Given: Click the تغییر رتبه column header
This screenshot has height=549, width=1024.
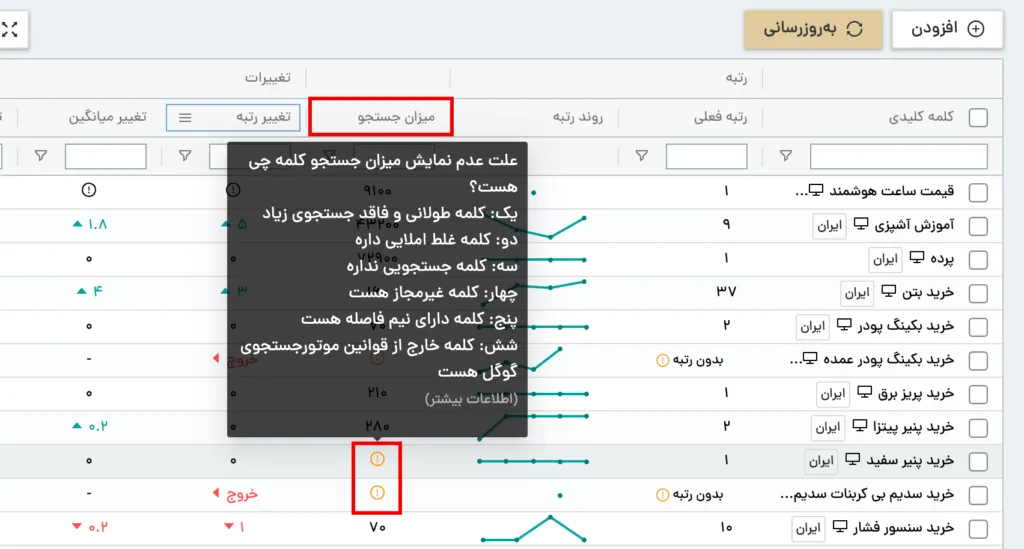Looking at the screenshot, I should [263, 118].
